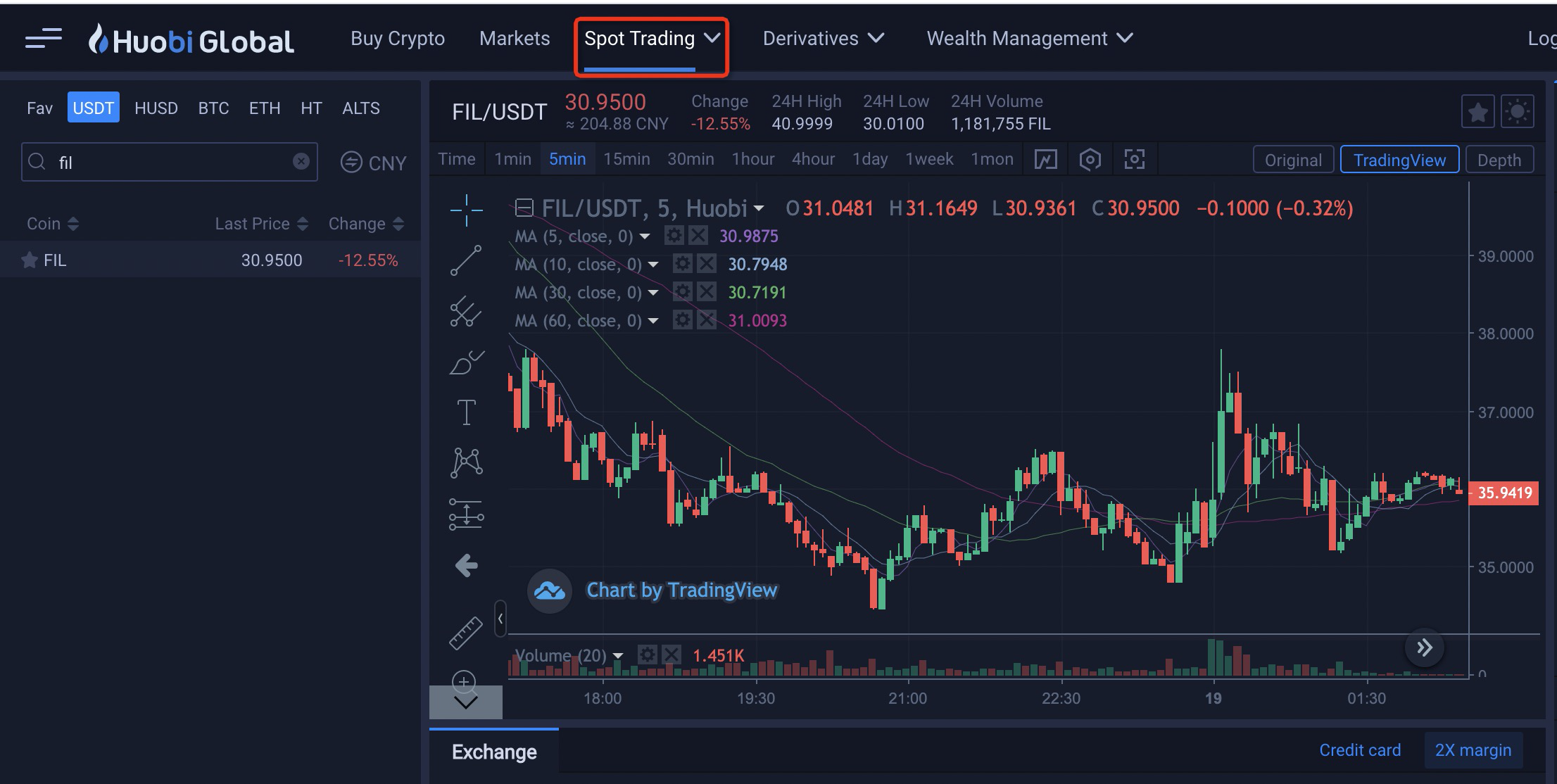
Task: Expand the drawing toolbar bottom chevron
Action: [466, 702]
